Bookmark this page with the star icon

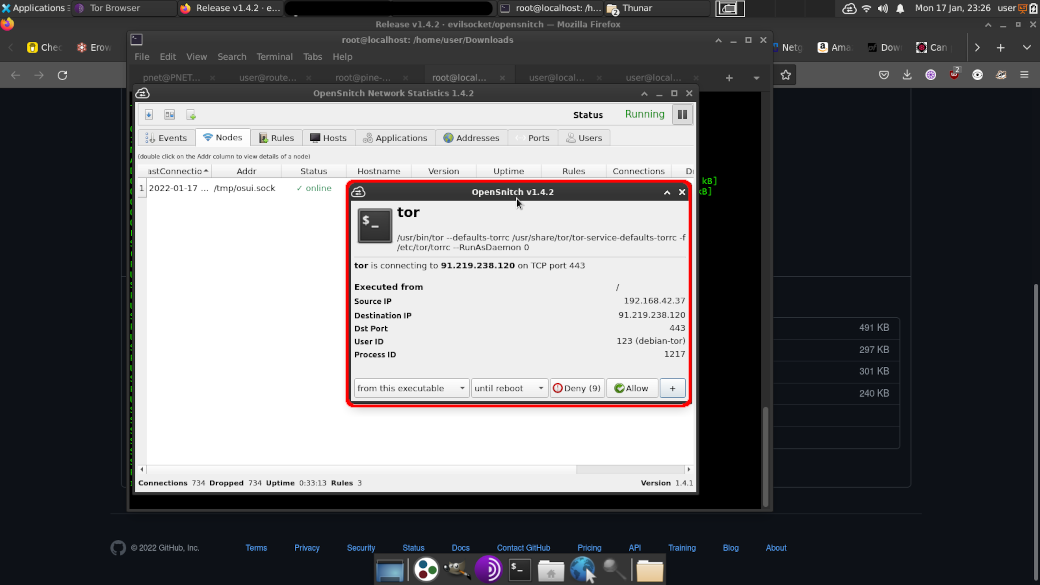tap(786, 75)
